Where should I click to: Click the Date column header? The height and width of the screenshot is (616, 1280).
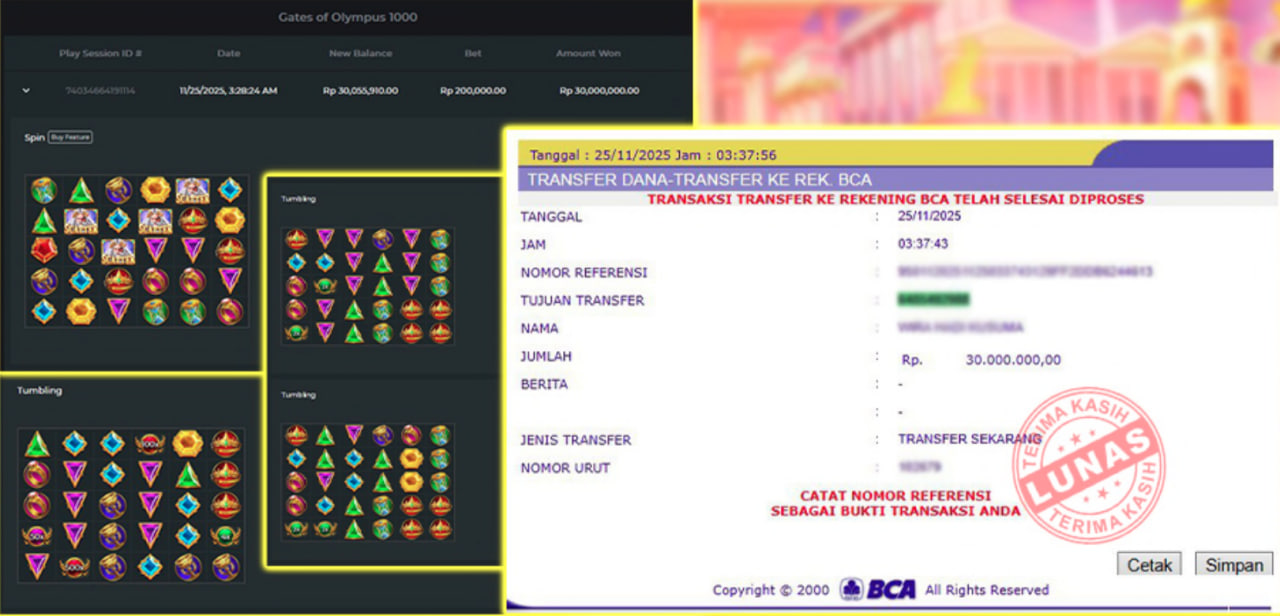pos(228,53)
